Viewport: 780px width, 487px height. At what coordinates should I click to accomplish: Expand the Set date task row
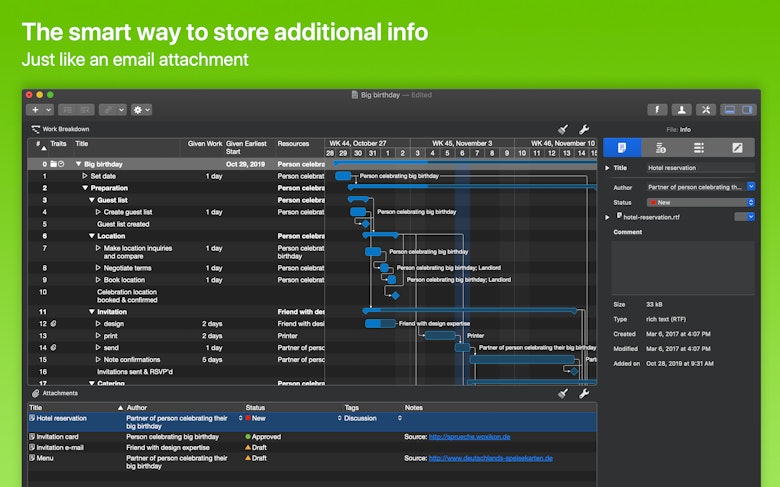point(85,176)
